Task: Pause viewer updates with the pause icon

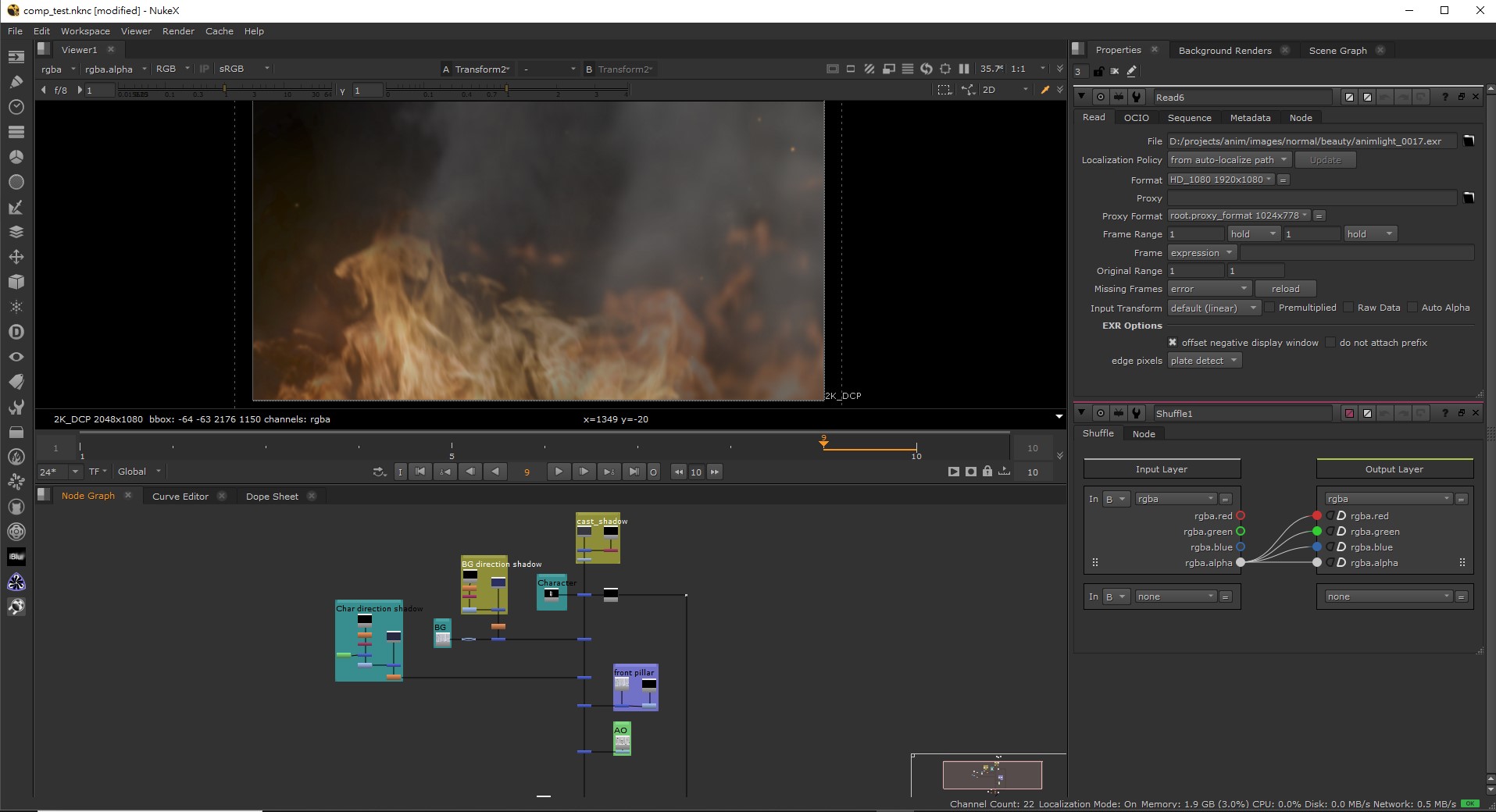Action: pos(964,69)
